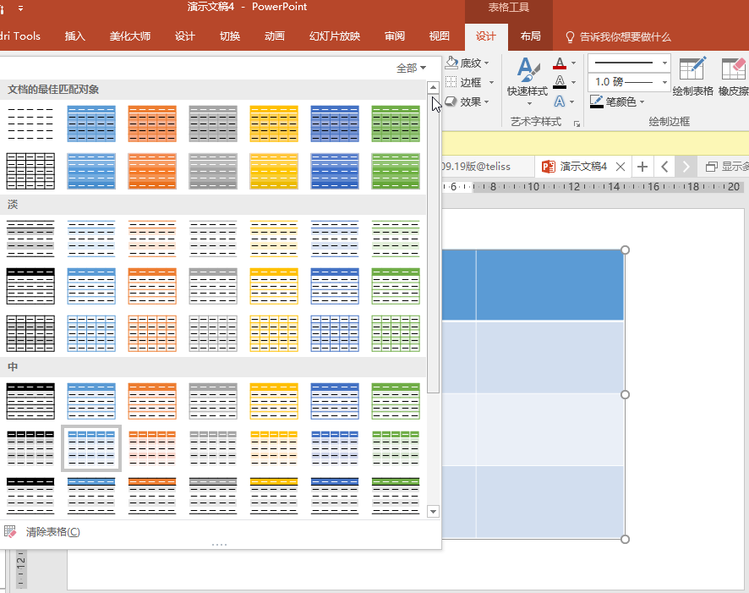The height and width of the screenshot is (593, 749).
Task: Close the 演示文稿4 document tab
Action: click(x=620, y=166)
